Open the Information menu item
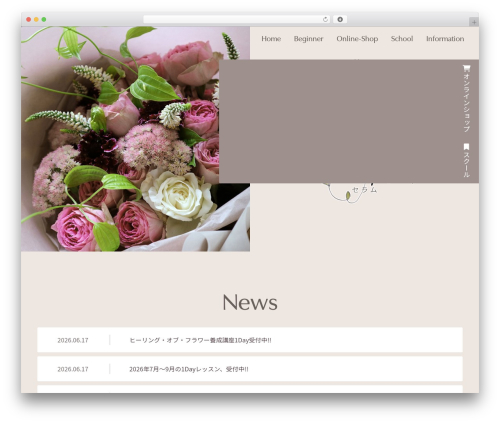500x423 pixels. point(445,39)
